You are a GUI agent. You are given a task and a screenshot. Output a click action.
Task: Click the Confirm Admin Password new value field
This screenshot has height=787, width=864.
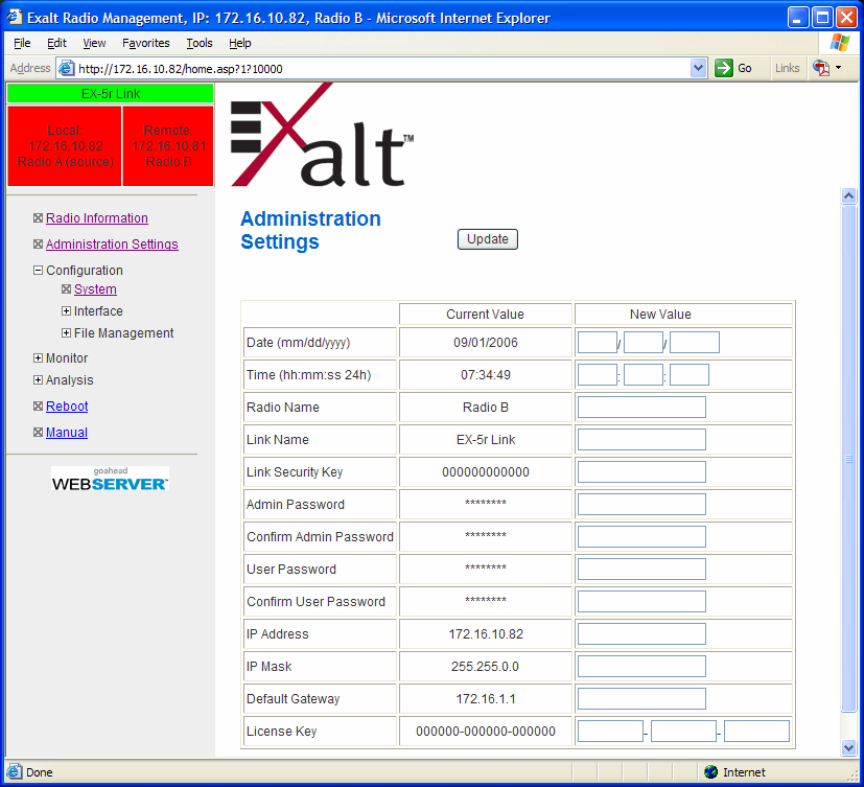coord(641,536)
